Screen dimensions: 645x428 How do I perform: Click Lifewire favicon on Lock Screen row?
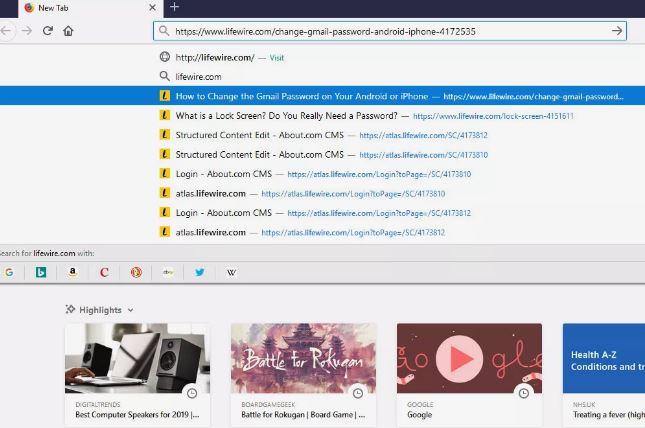pyautogui.click(x=165, y=115)
